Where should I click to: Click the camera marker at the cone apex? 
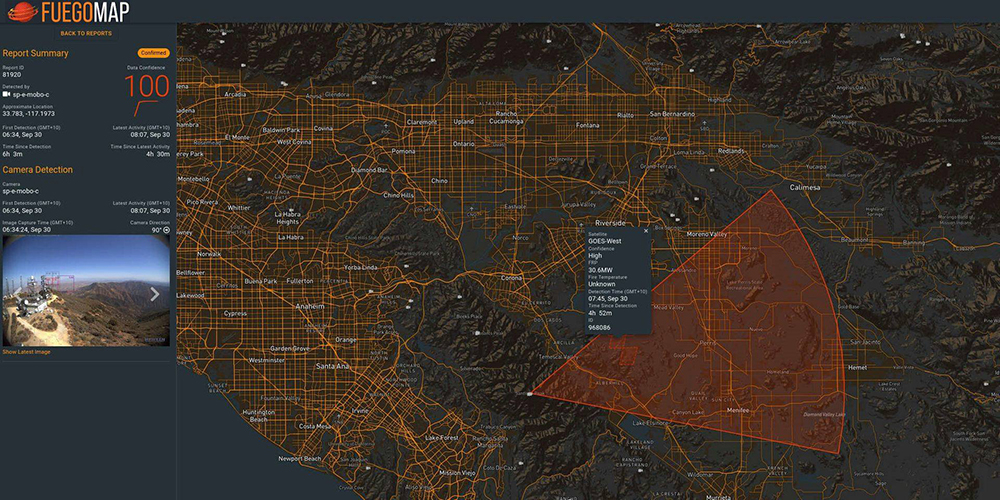pyautogui.click(x=531, y=393)
